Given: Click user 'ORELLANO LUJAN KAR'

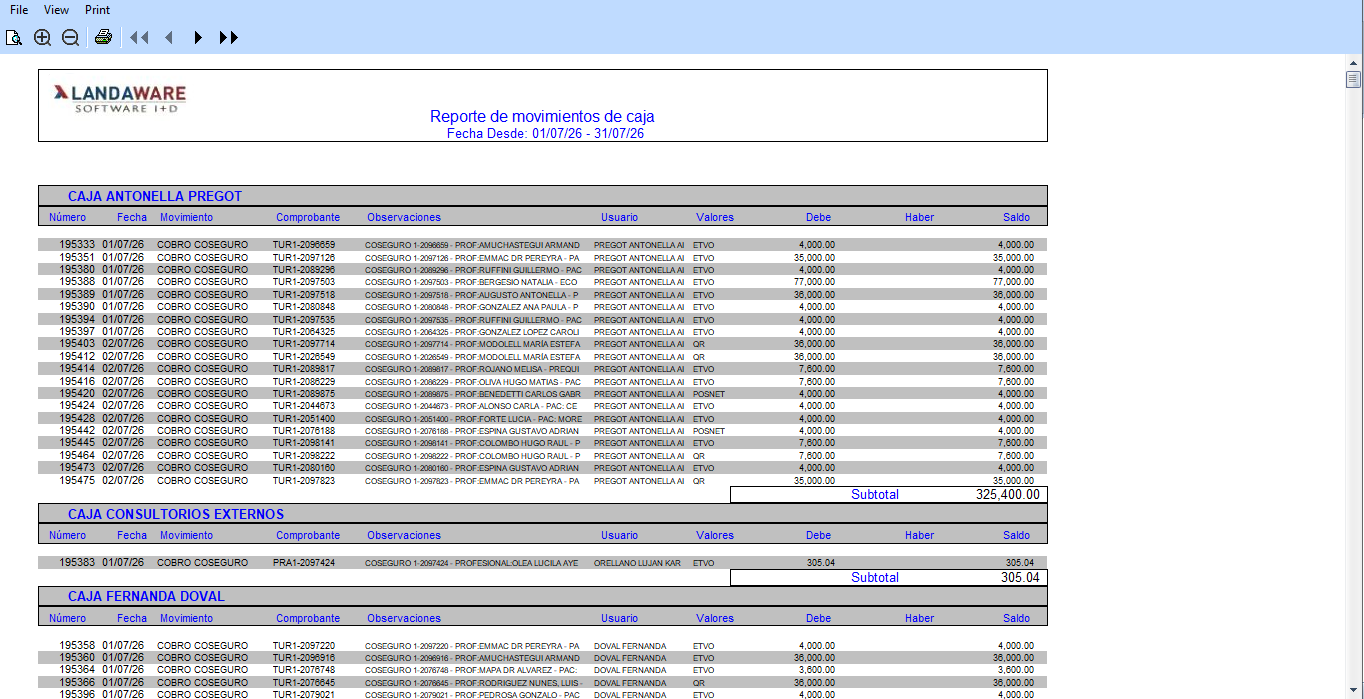Looking at the screenshot, I should 637,564.
